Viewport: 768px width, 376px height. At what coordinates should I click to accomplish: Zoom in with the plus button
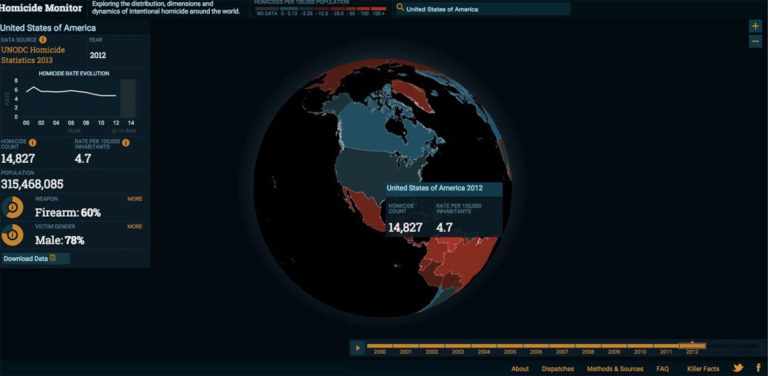(x=755, y=25)
